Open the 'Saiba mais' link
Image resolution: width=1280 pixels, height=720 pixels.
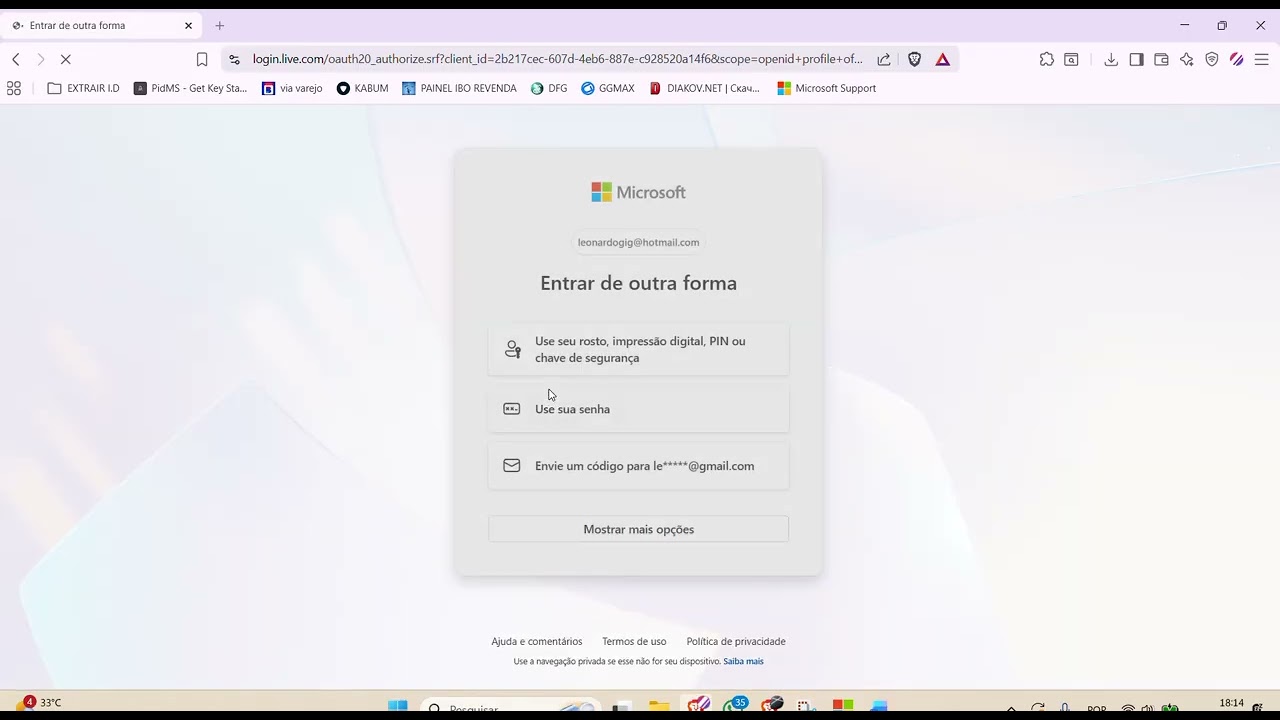743,661
